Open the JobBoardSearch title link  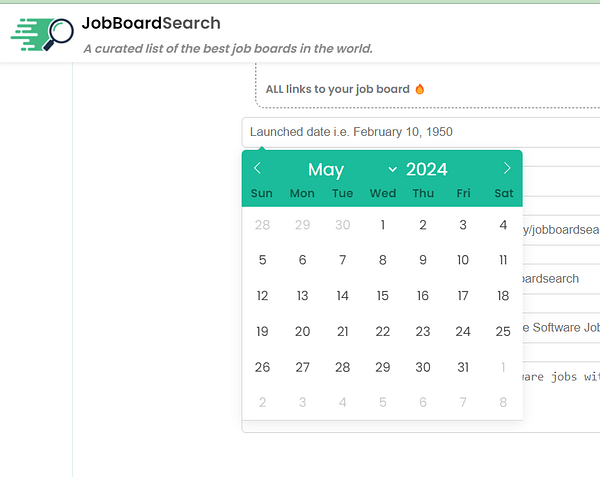coord(151,23)
